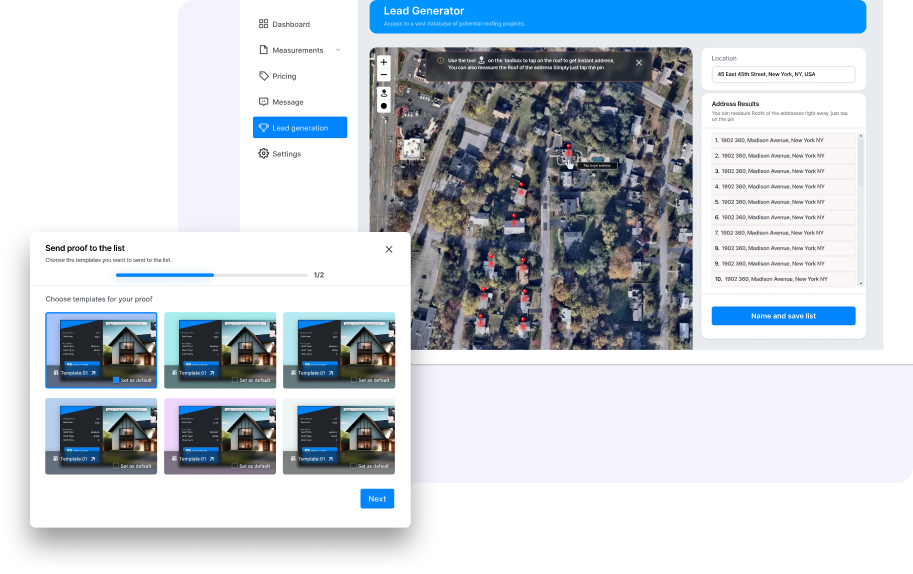Close the Send proof to the list dialog
This screenshot has width=913, height=574.
(389, 249)
